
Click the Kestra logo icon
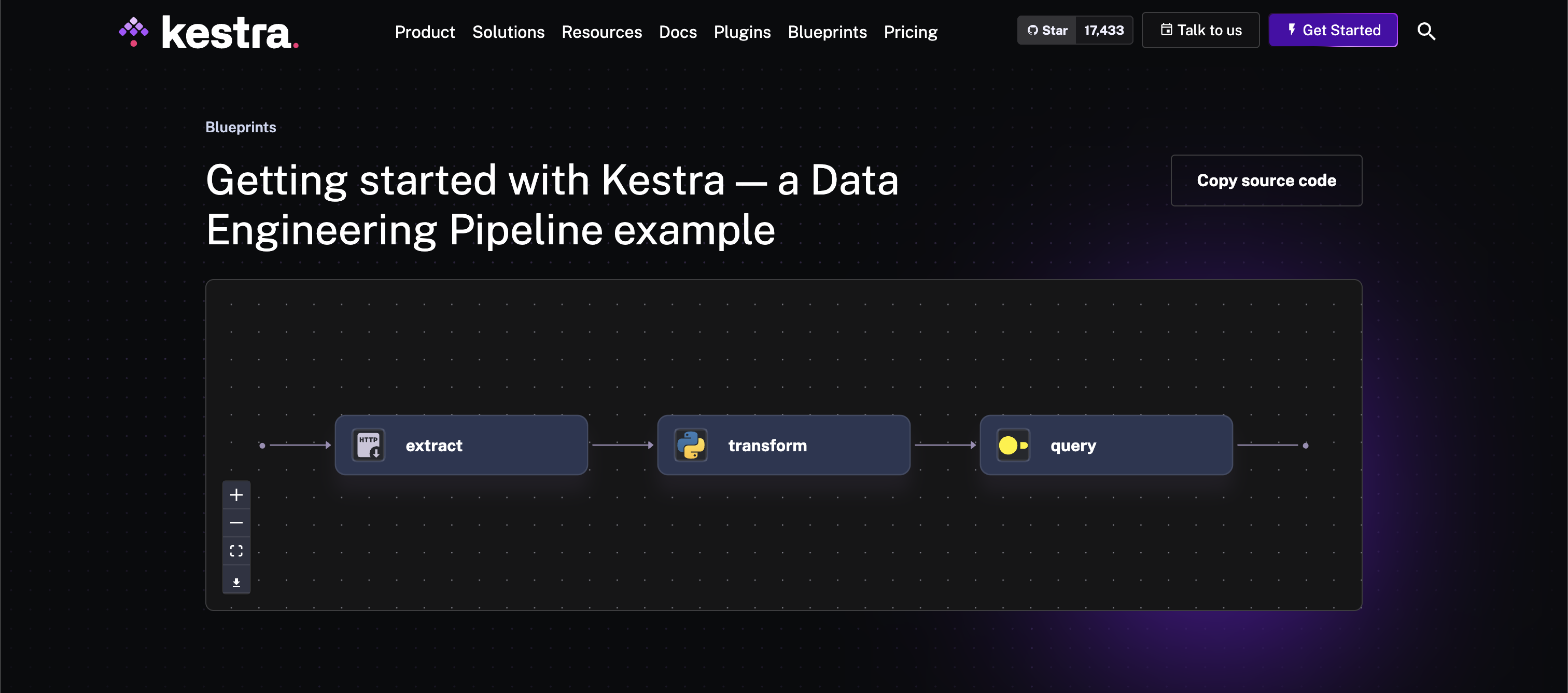[x=134, y=31]
